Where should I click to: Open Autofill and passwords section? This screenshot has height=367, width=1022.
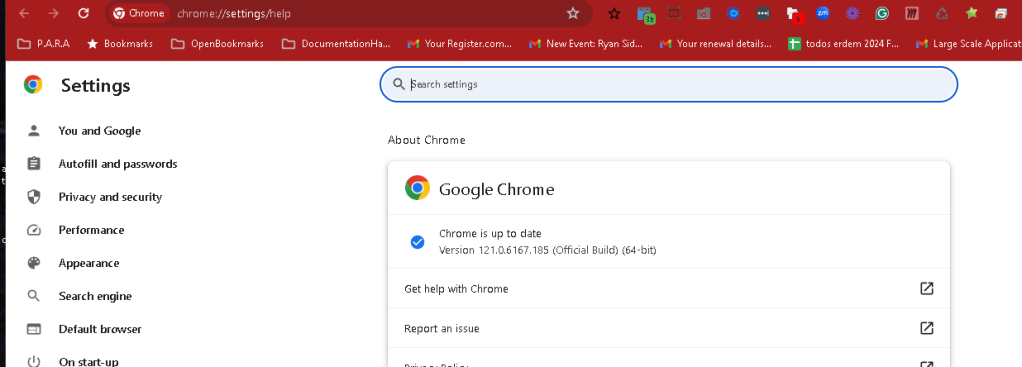117,164
